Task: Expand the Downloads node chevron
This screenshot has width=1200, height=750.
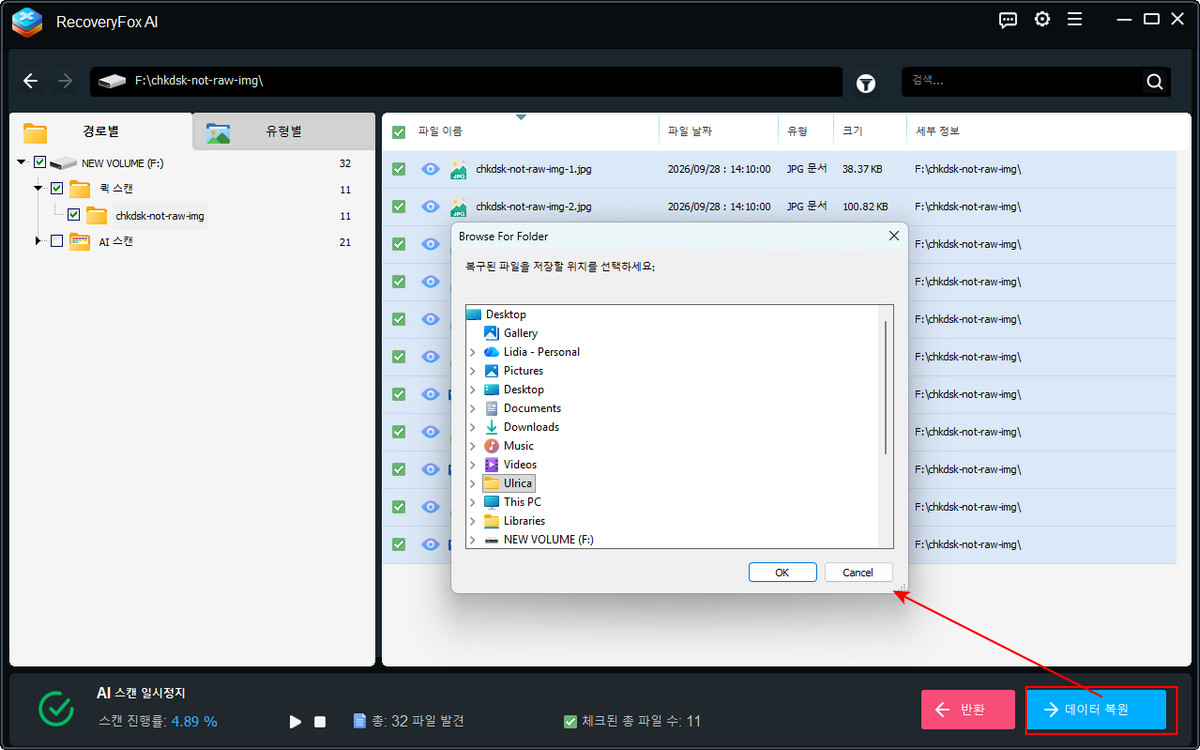Action: point(472,427)
